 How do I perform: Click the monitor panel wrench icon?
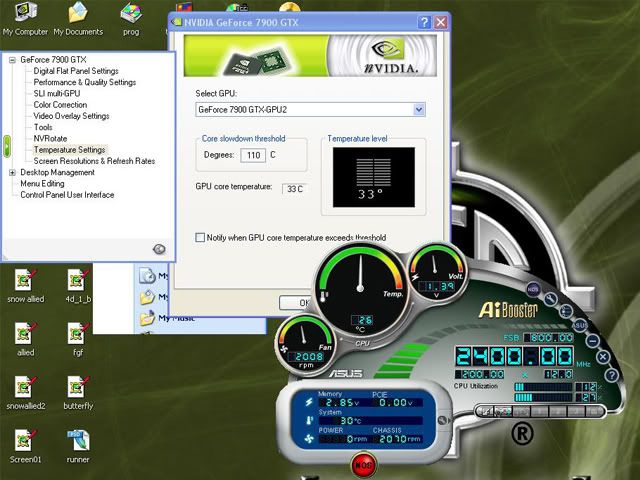coord(442,420)
